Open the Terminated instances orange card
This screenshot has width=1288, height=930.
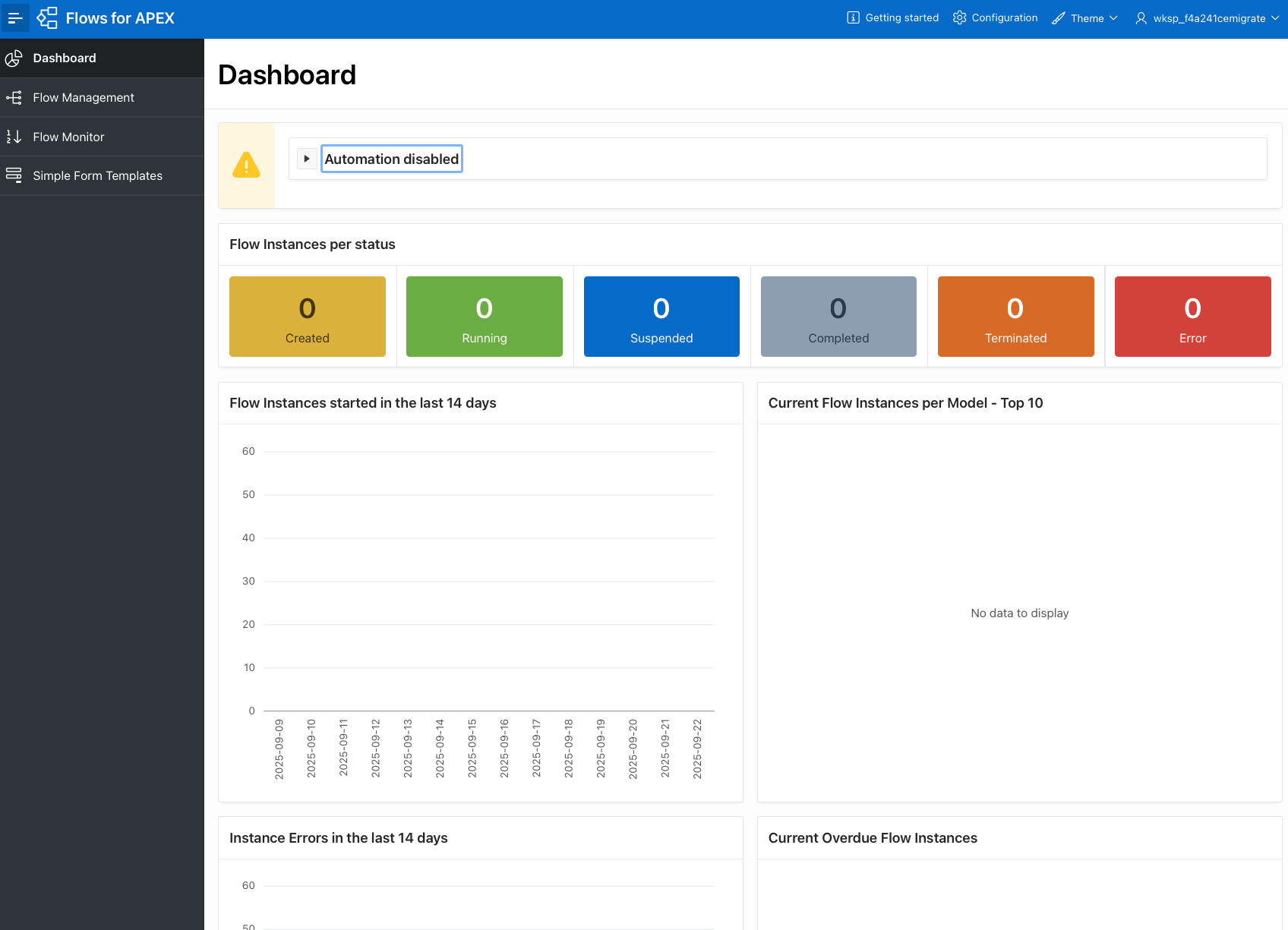click(x=1016, y=317)
